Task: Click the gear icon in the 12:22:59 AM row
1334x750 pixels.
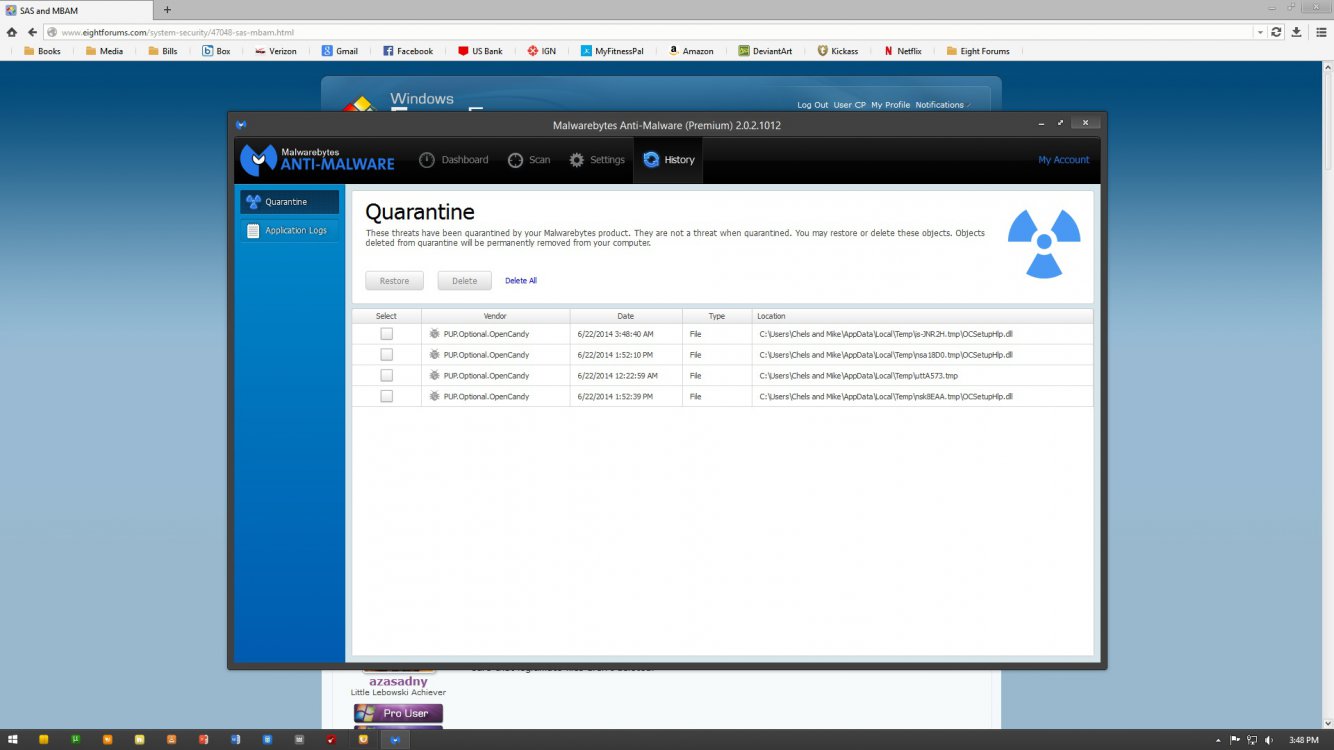Action: click(434, 376)
